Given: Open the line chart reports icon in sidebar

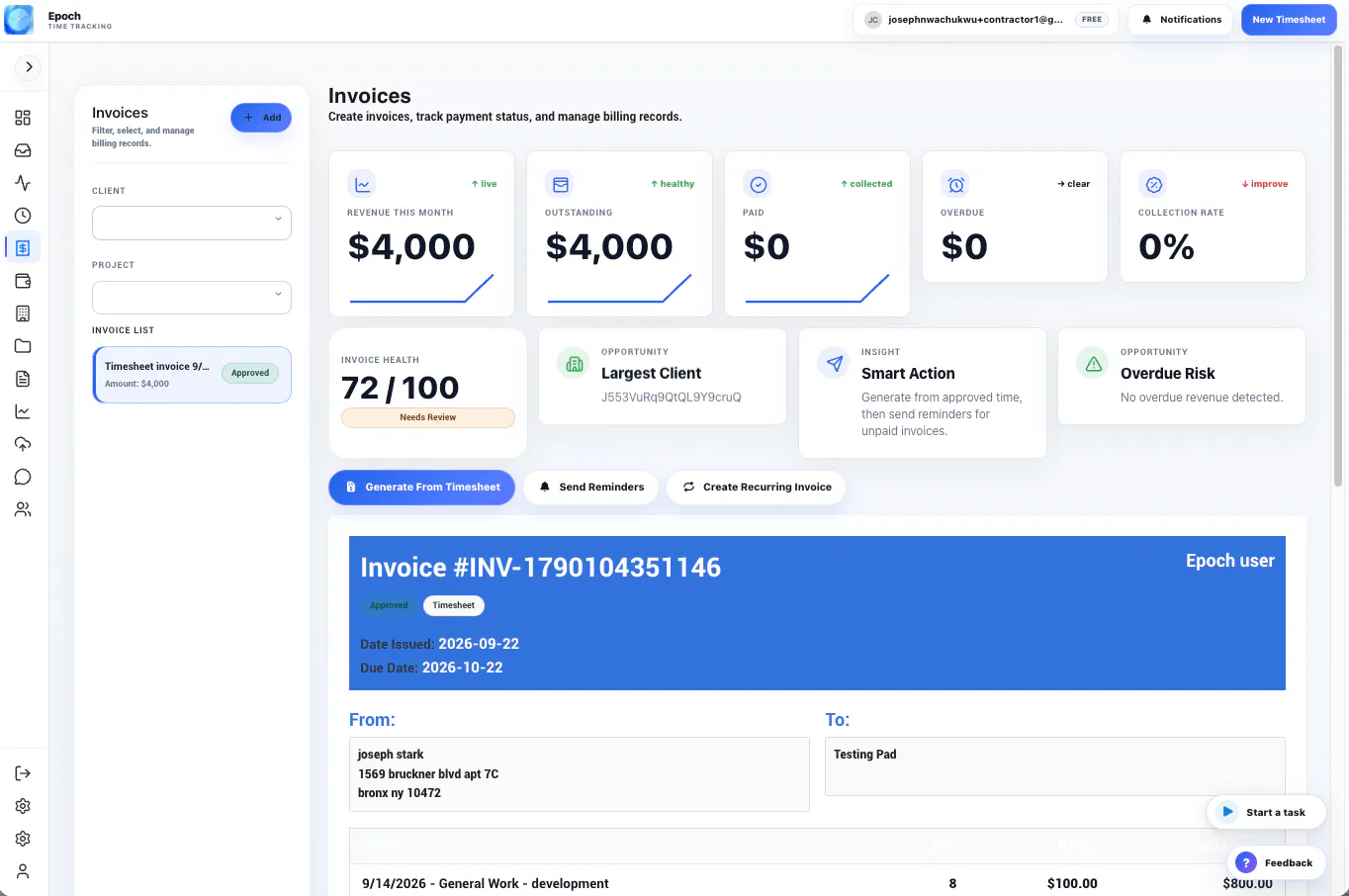Looking at the screenshot, I should [23, 411].
